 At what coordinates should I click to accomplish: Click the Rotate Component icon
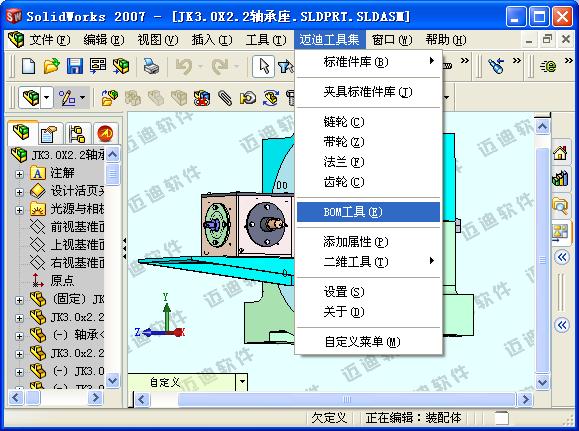(x=271, y=98)
